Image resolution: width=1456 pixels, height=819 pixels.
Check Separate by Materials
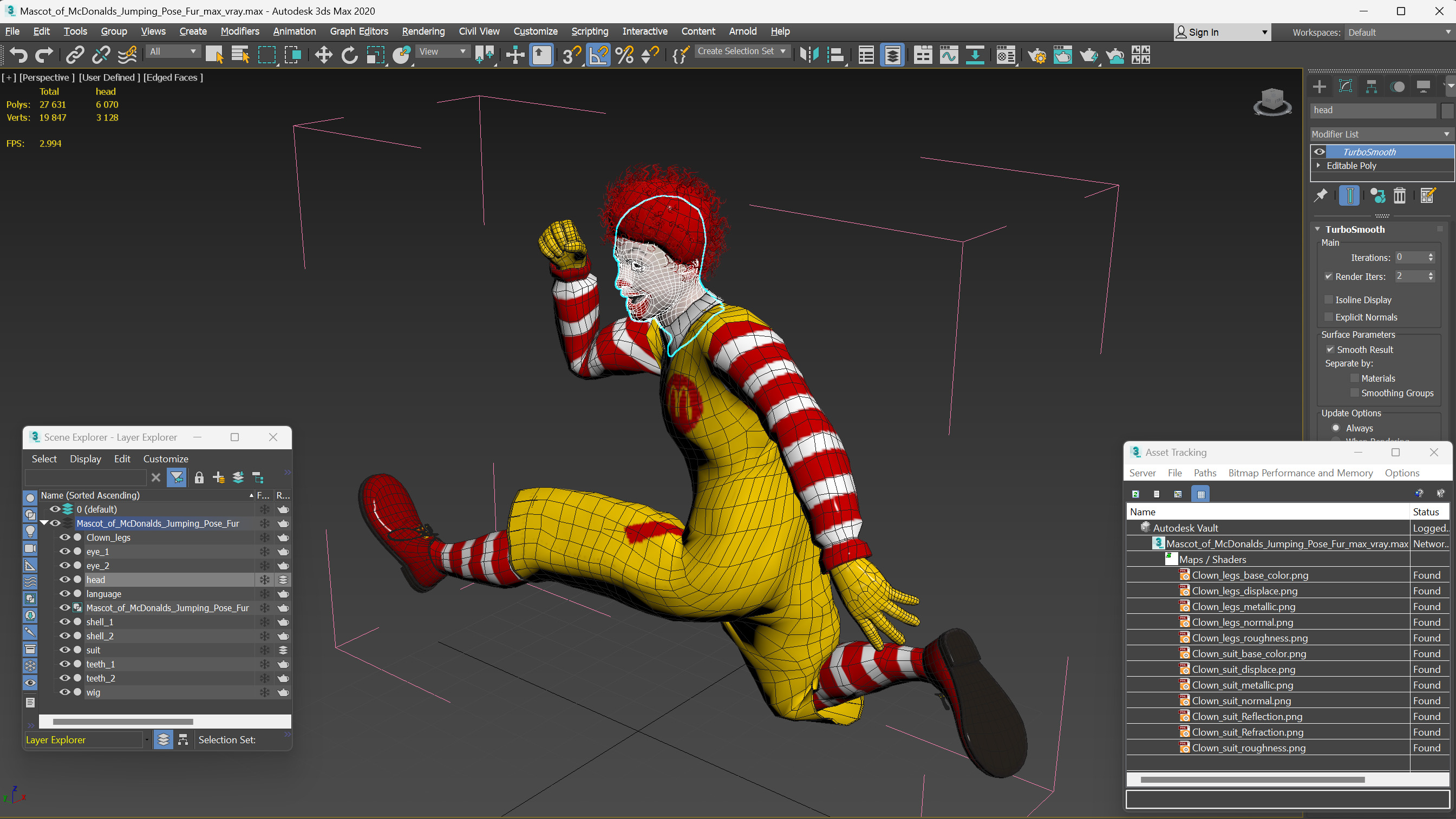1354,378
